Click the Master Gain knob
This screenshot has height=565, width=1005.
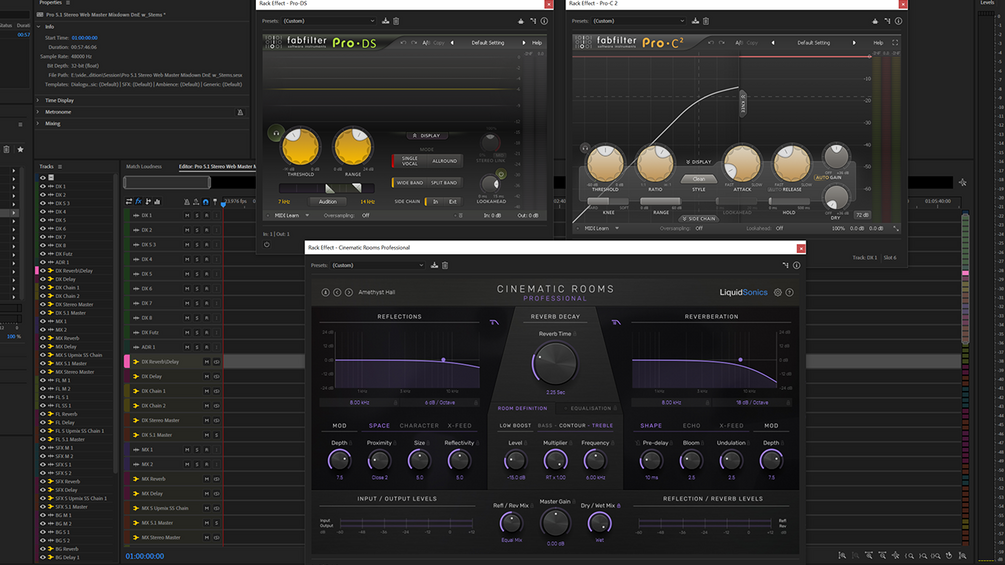[x=555, y=523]
